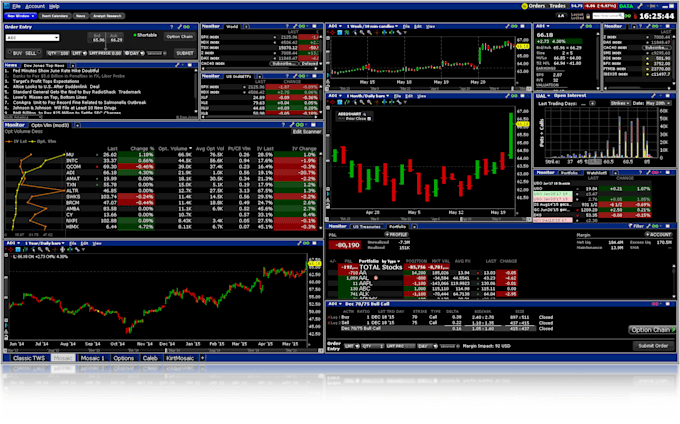The height and width of the screenshot is (424, 680).
Task: Click the Filter funnel button in the Portfolio panel
Action: (636, 226)
